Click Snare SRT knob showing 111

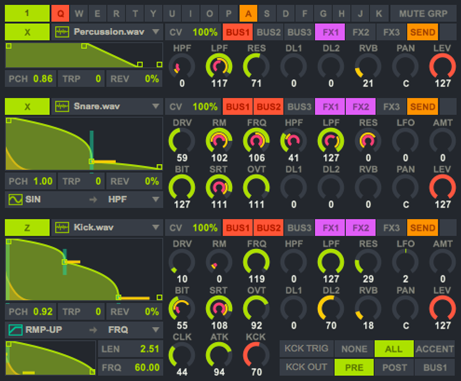[x=219, y=187]
